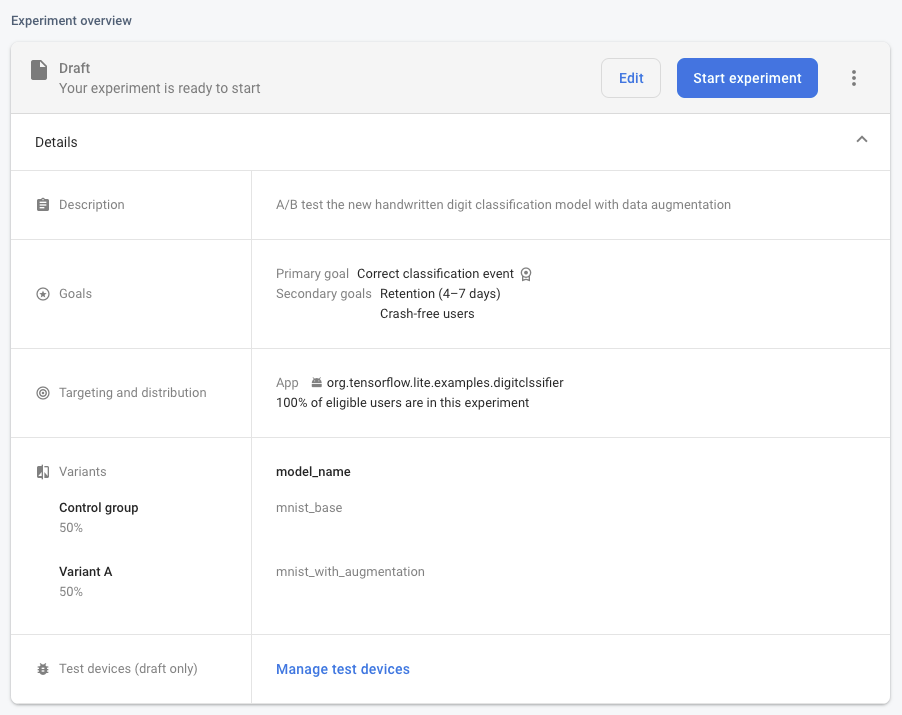
Task: Click the Variants compare icon
Action: (x=43, y=472)
